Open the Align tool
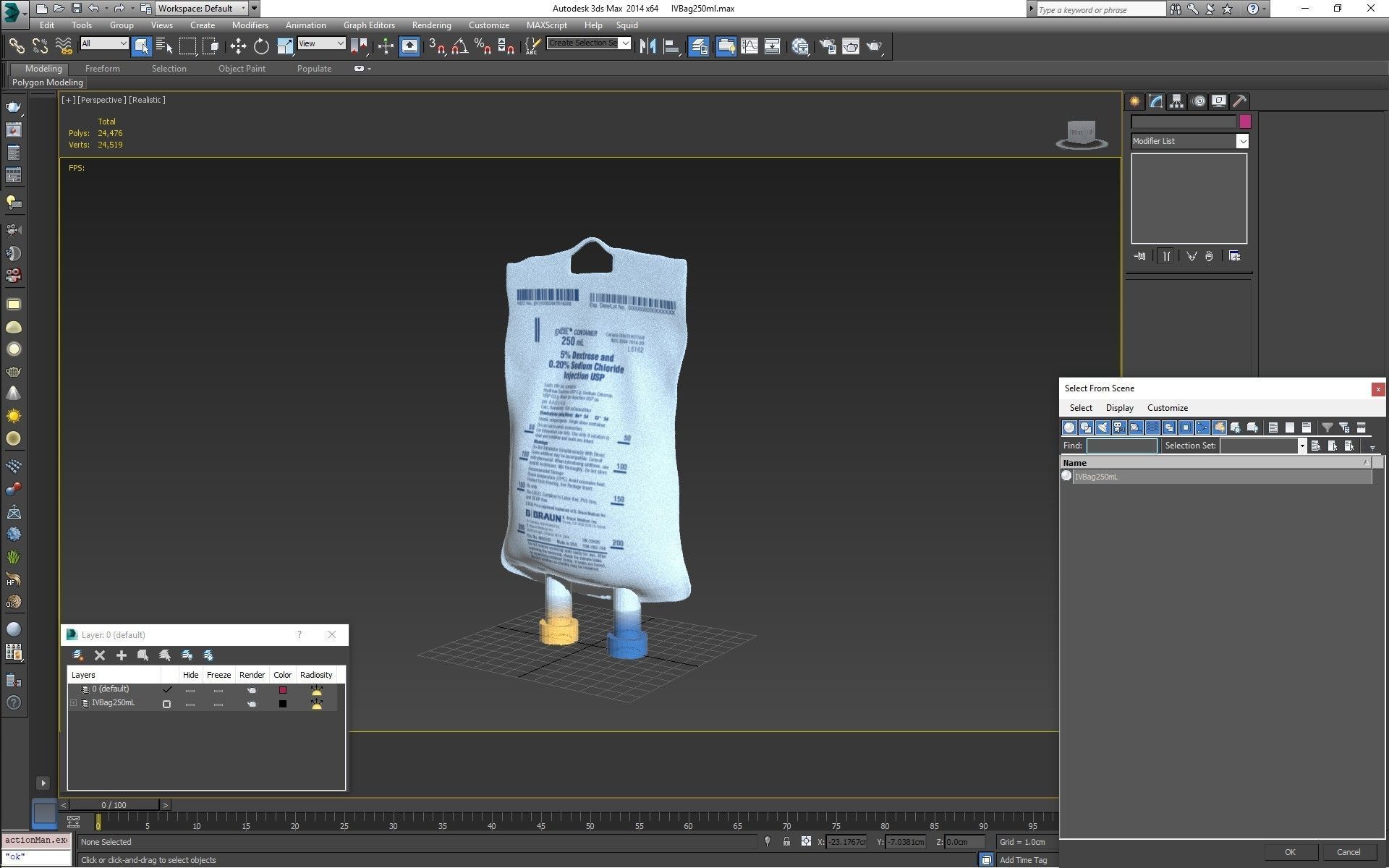 671,46
